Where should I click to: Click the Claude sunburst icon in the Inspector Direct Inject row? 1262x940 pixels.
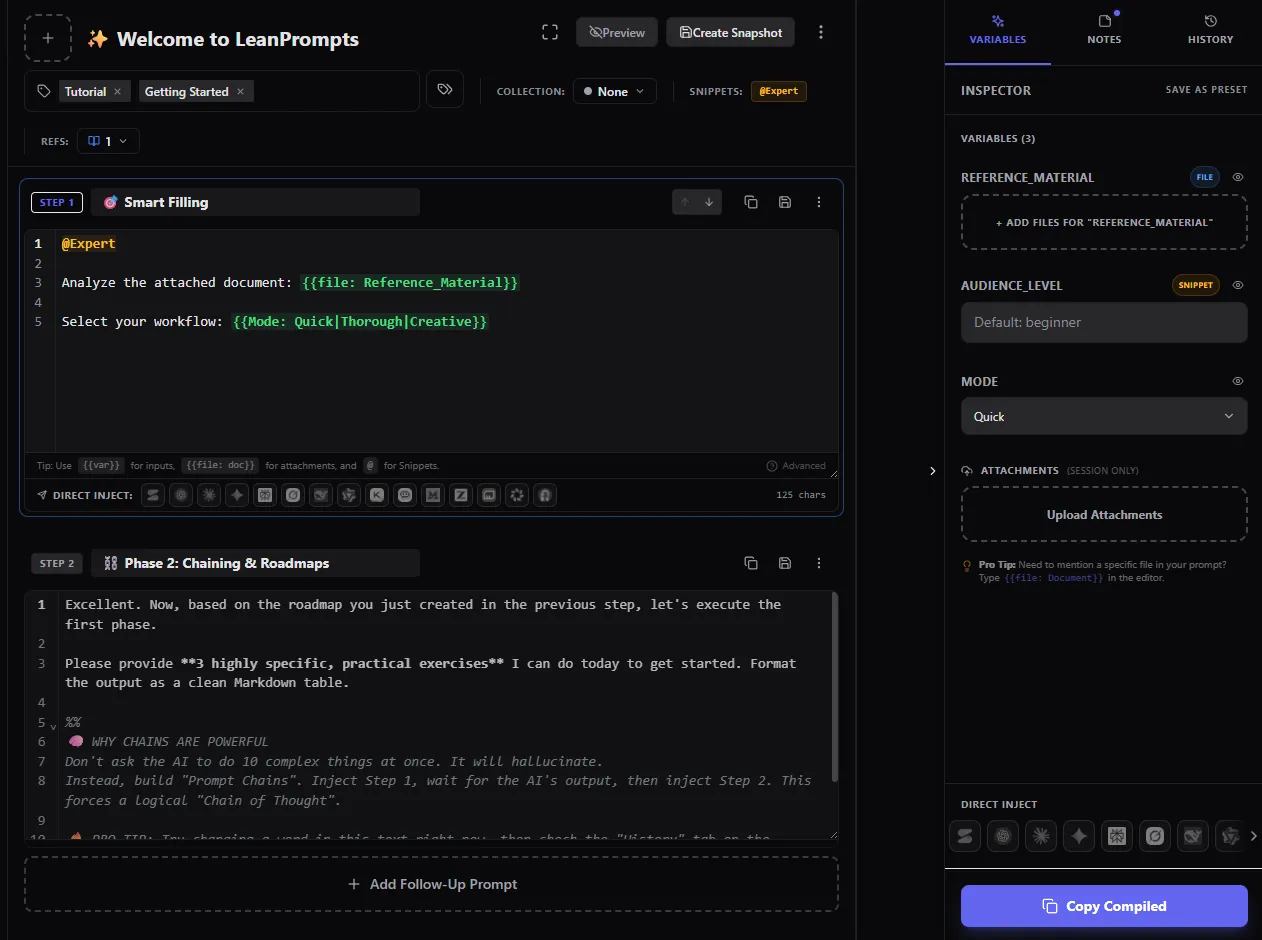pyautogui.click(x=1041, y=836)
